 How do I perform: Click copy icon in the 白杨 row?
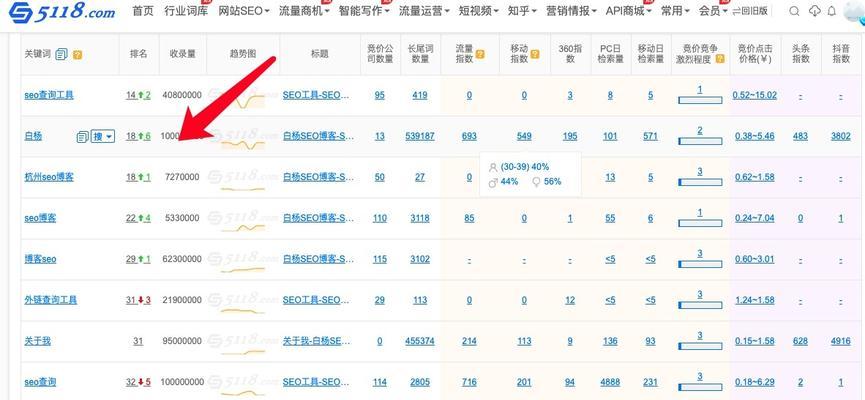pos(82,136)
